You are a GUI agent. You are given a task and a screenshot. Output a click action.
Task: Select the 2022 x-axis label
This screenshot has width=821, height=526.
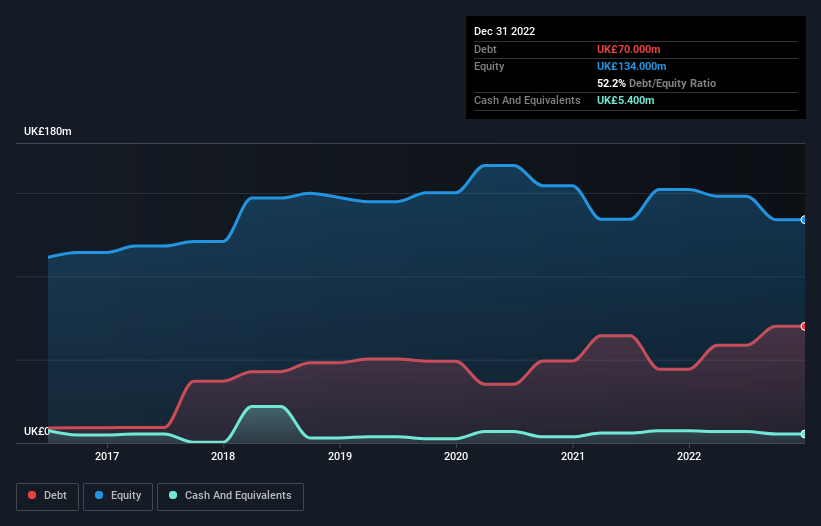[x=689, y=456]
